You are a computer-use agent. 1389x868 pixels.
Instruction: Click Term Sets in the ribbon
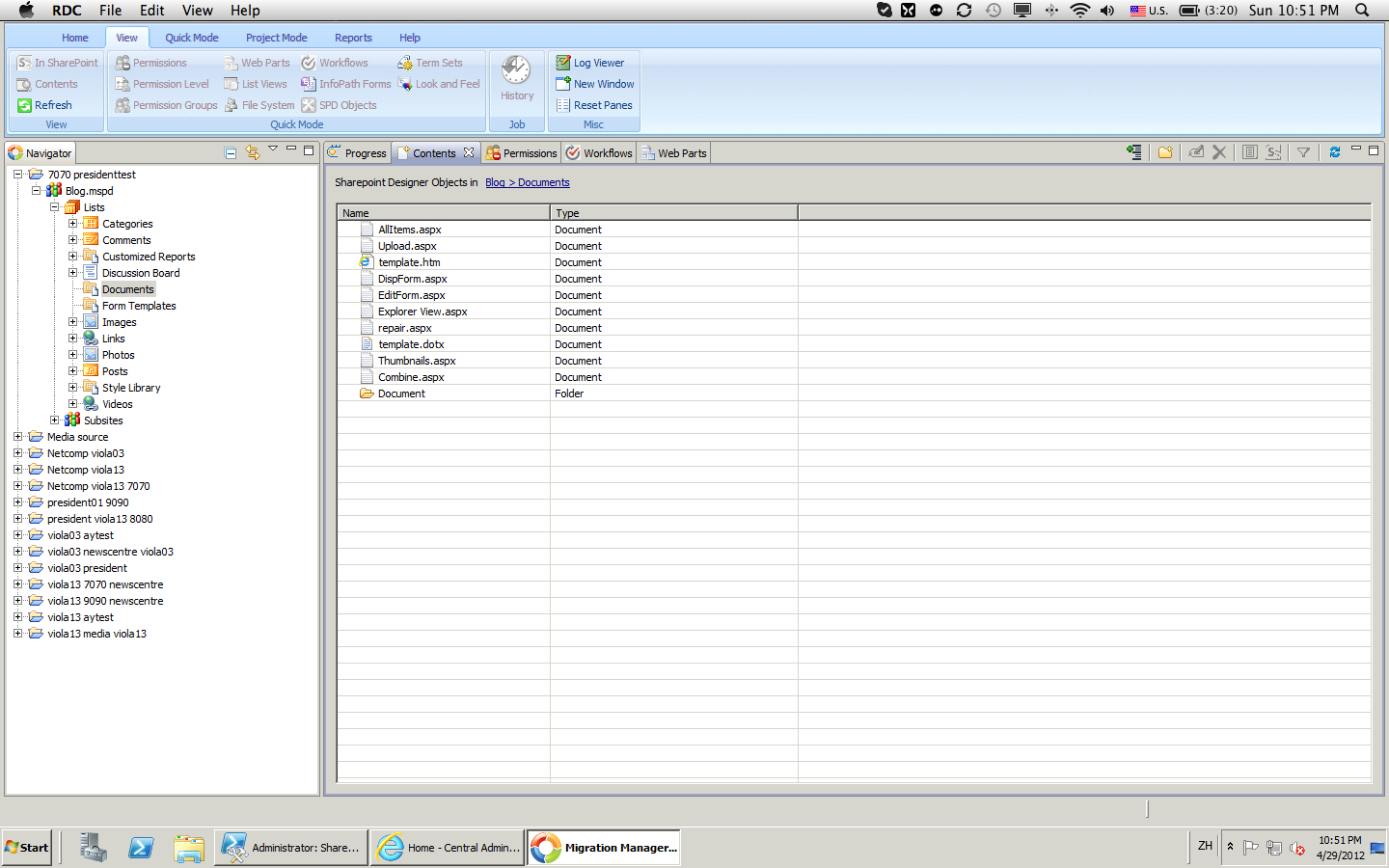[x=430, y=63]
